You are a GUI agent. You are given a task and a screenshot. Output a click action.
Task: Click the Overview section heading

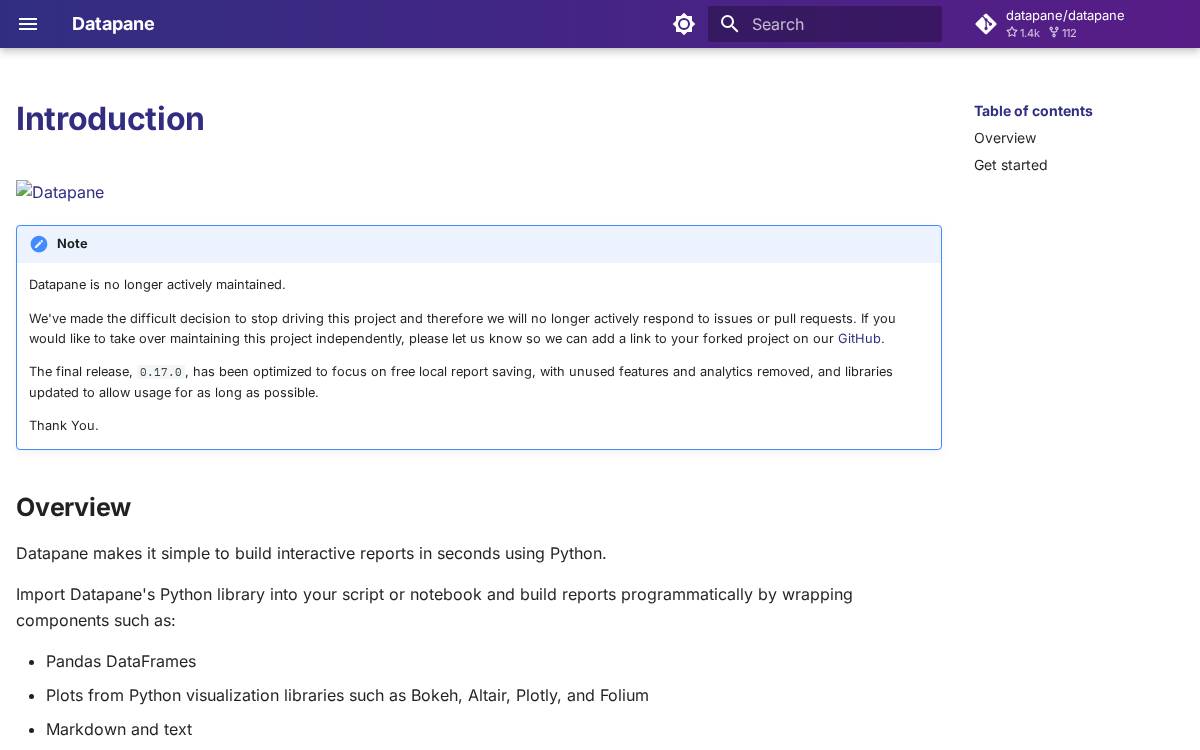[x=73, y=507]
